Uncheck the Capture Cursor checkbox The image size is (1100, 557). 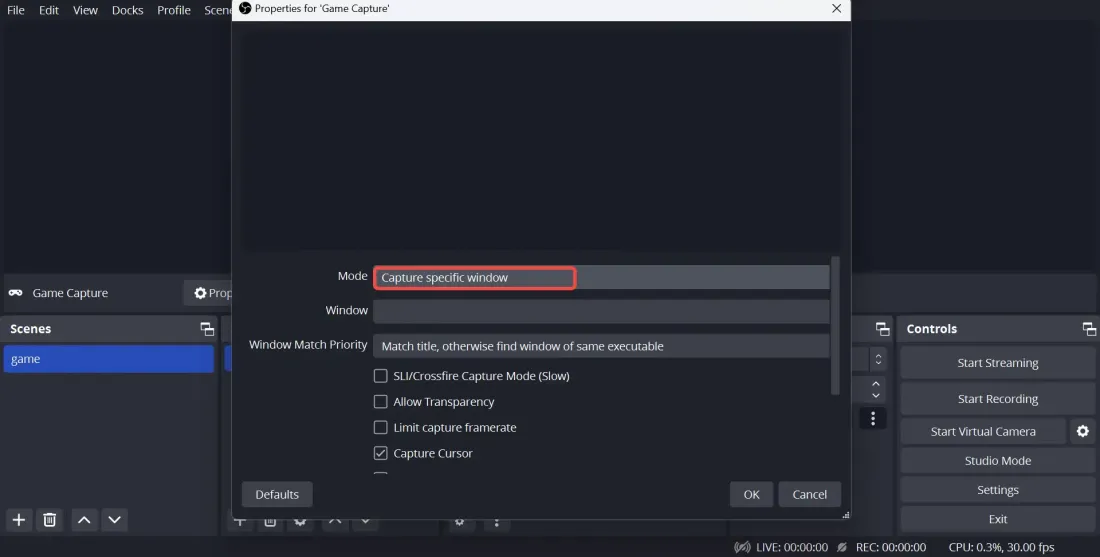point(380,453)
